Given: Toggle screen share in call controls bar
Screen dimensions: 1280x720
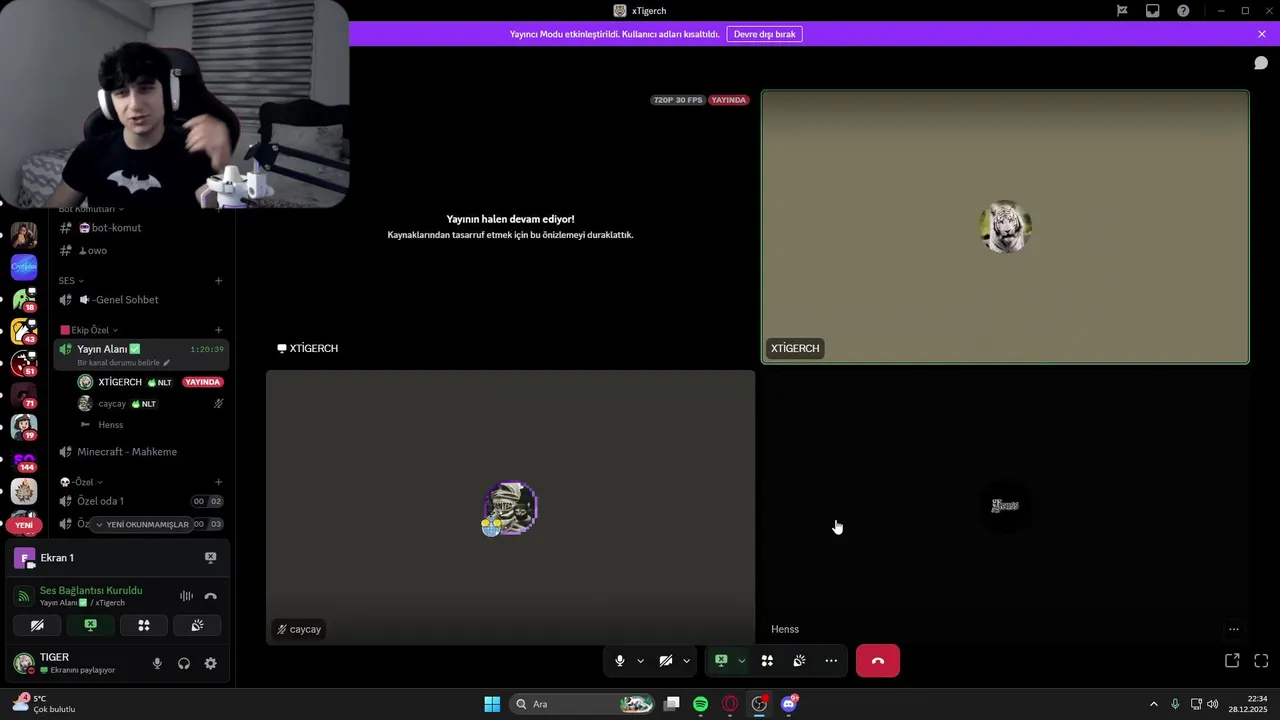Looking at the screenshot, I should (x=721, y=661).
